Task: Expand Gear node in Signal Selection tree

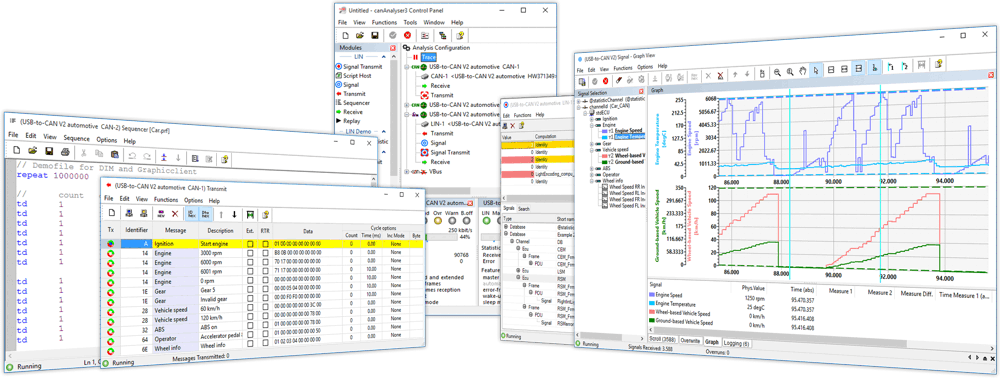Action: click(x=592, y=144)
